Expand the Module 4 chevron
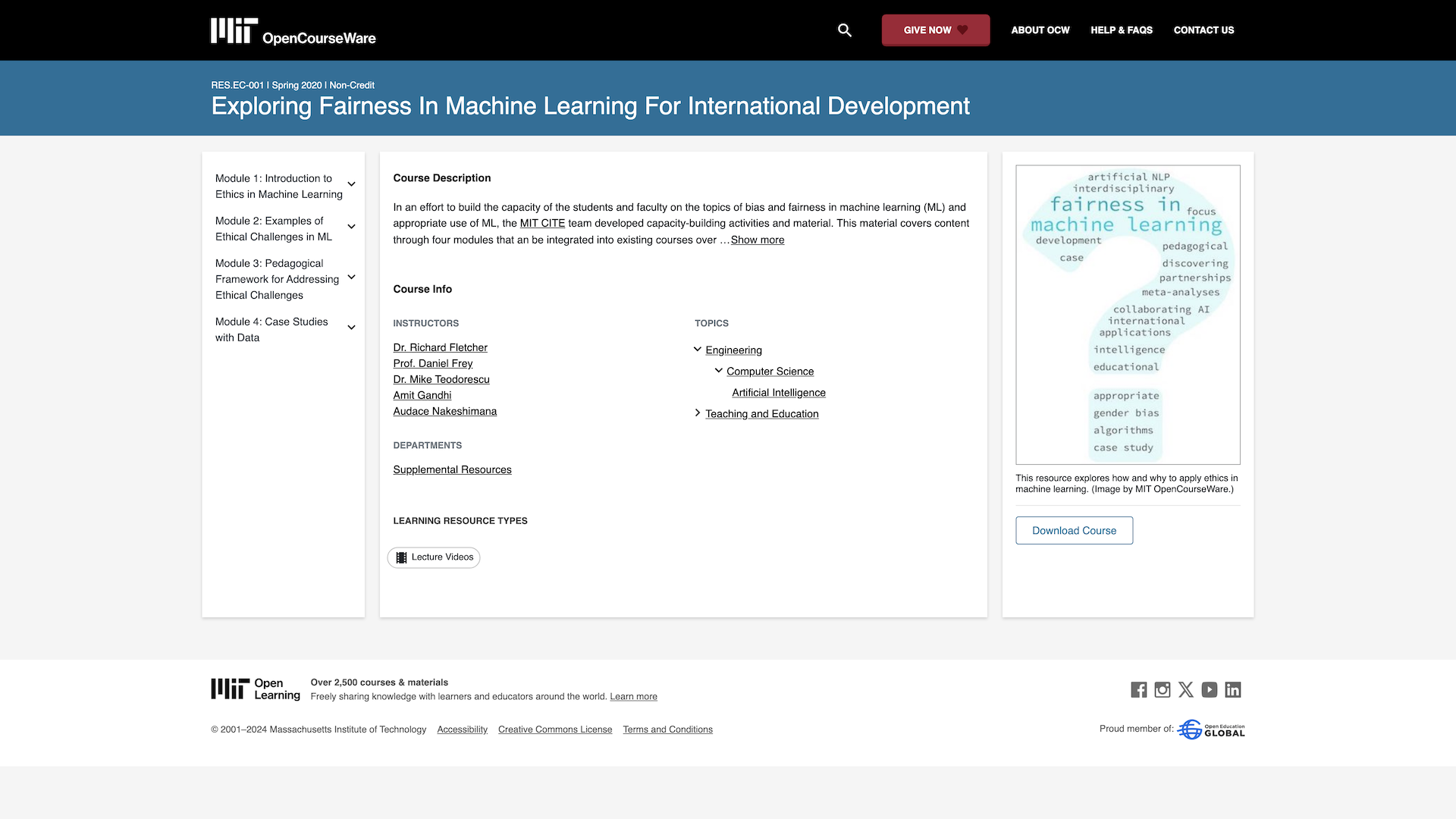1456x819 pixels. coord(352,328)
